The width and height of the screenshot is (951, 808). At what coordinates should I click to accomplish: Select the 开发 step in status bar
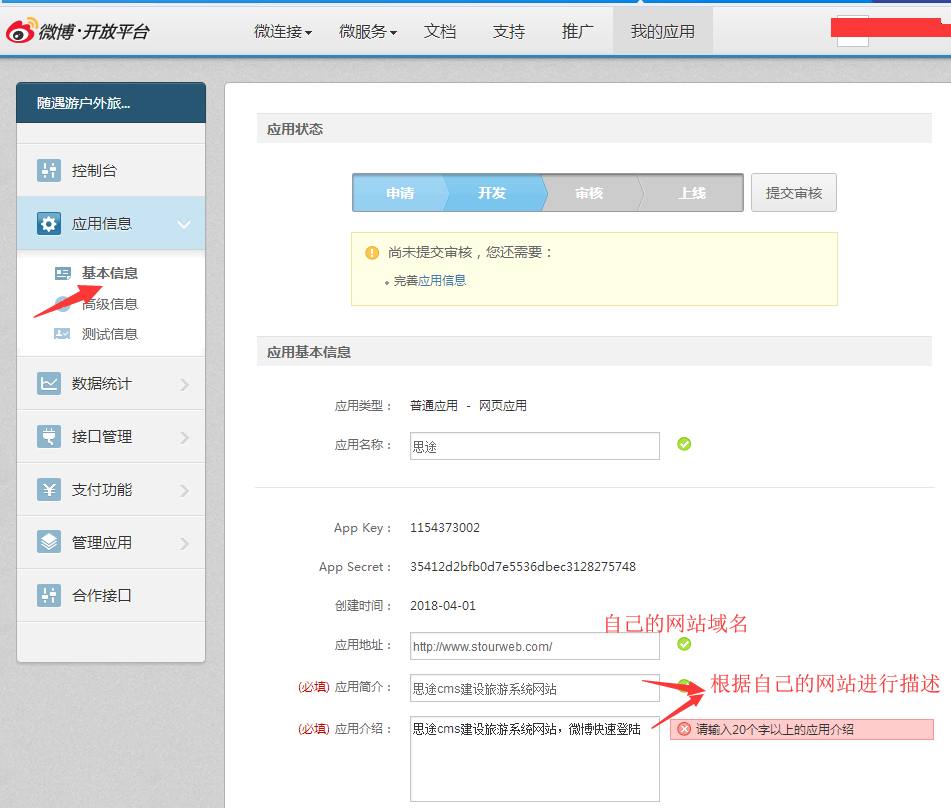(492, 193)
